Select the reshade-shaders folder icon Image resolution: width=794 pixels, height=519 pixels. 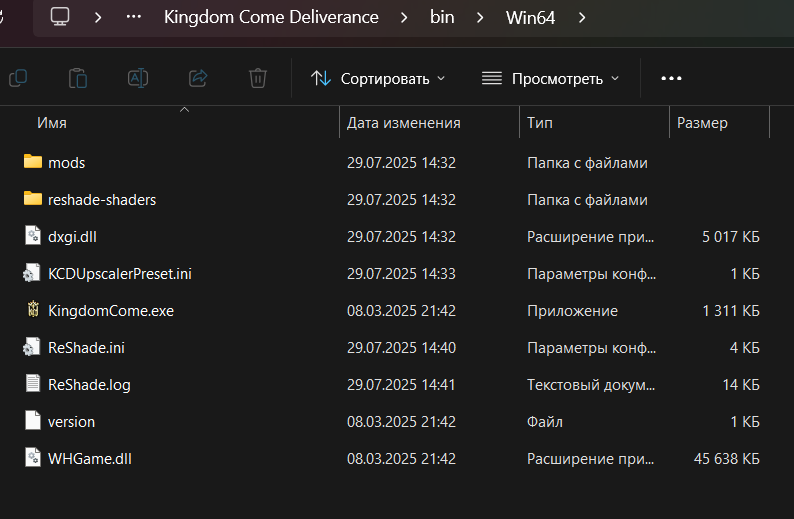(x=33, y=198)
